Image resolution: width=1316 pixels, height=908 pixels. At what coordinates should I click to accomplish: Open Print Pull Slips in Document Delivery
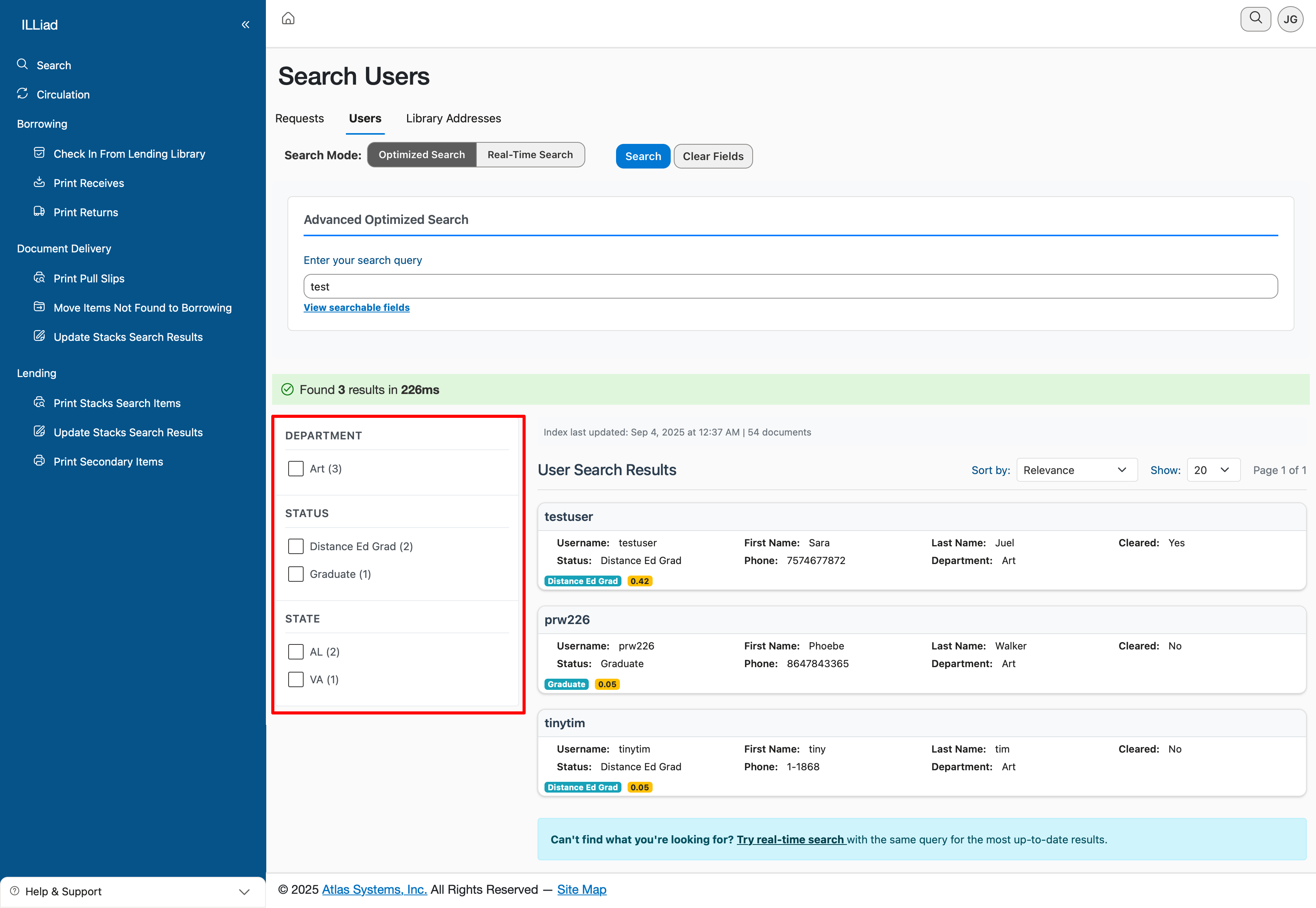(89, 278)
